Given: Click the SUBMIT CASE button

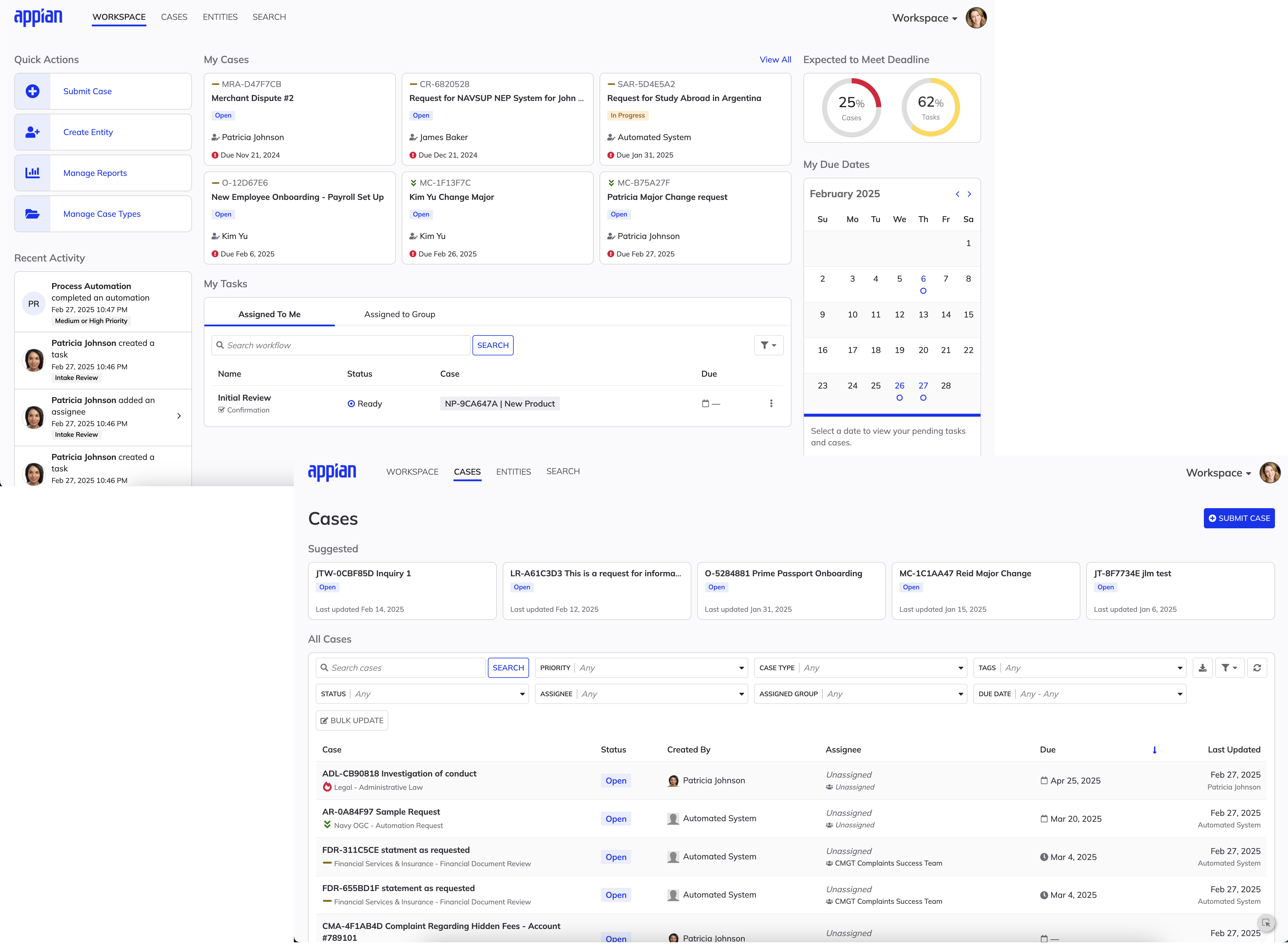Looking at the screenshot, I should point(1239,518).
